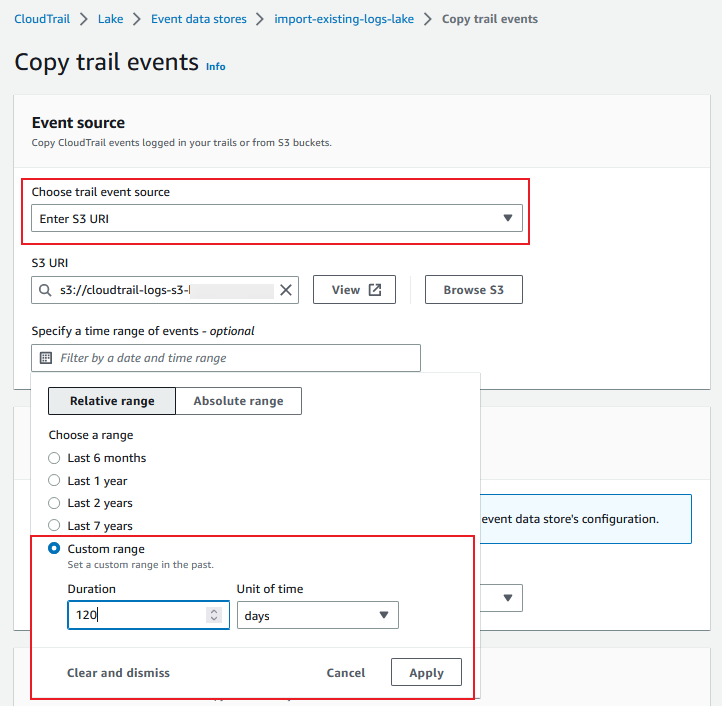Screen dimensions: 722x706
Task: Open import-existing-logs-lake breadcrumb link
Action: tap(344, 19)
